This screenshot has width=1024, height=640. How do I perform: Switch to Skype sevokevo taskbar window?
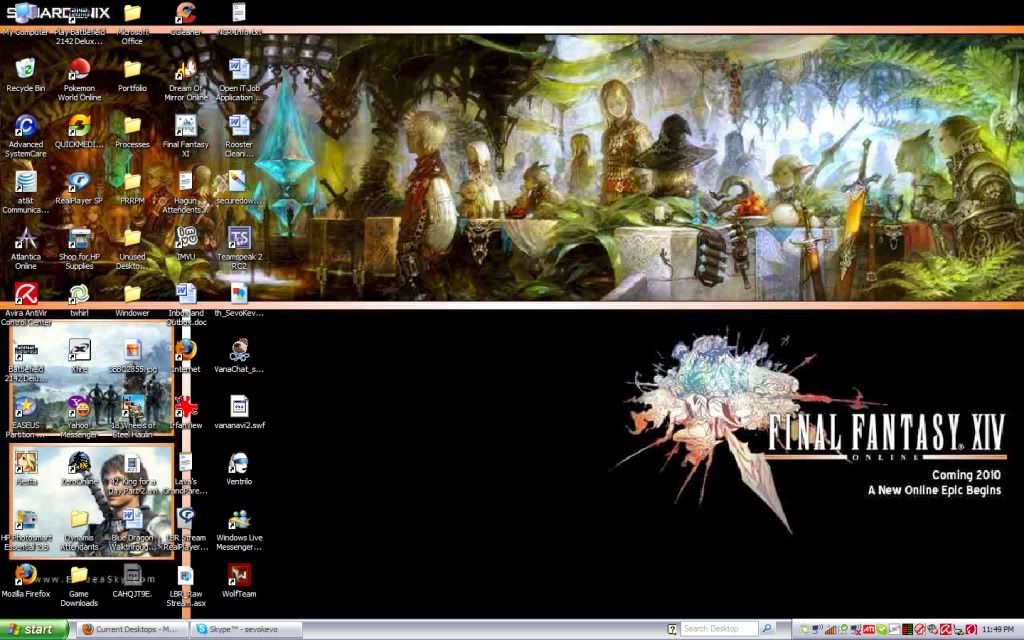(x=246, y=630)
